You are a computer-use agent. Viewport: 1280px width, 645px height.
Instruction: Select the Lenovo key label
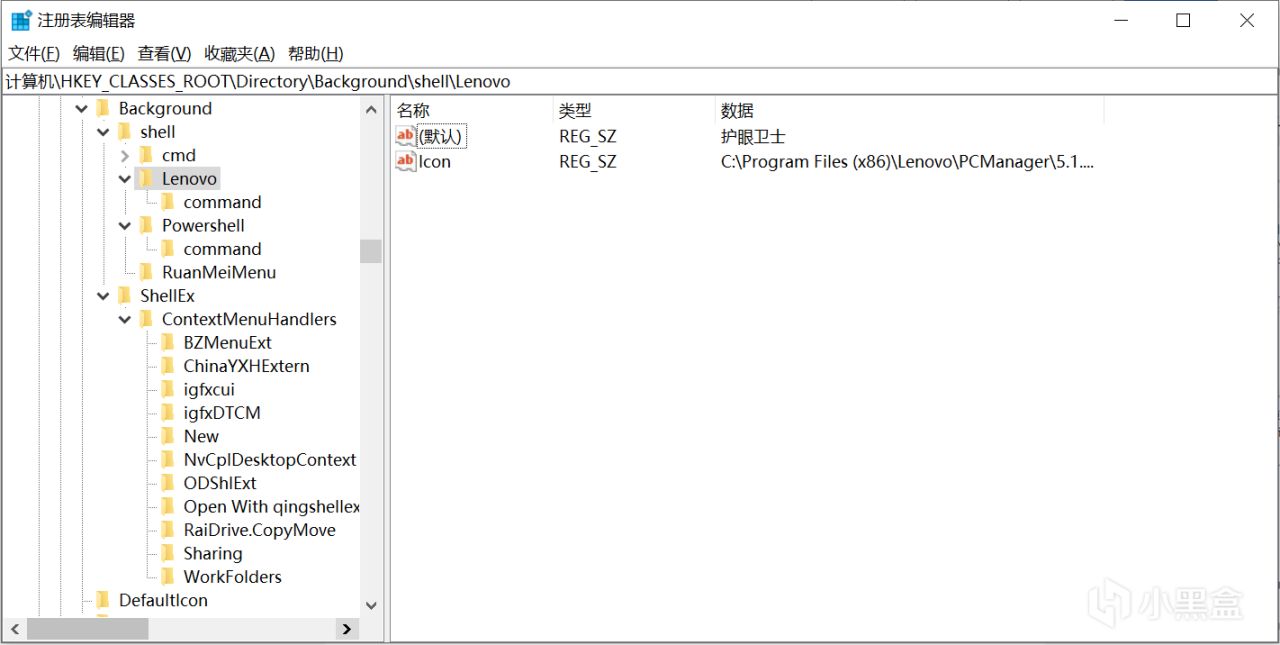coord(189,179)
